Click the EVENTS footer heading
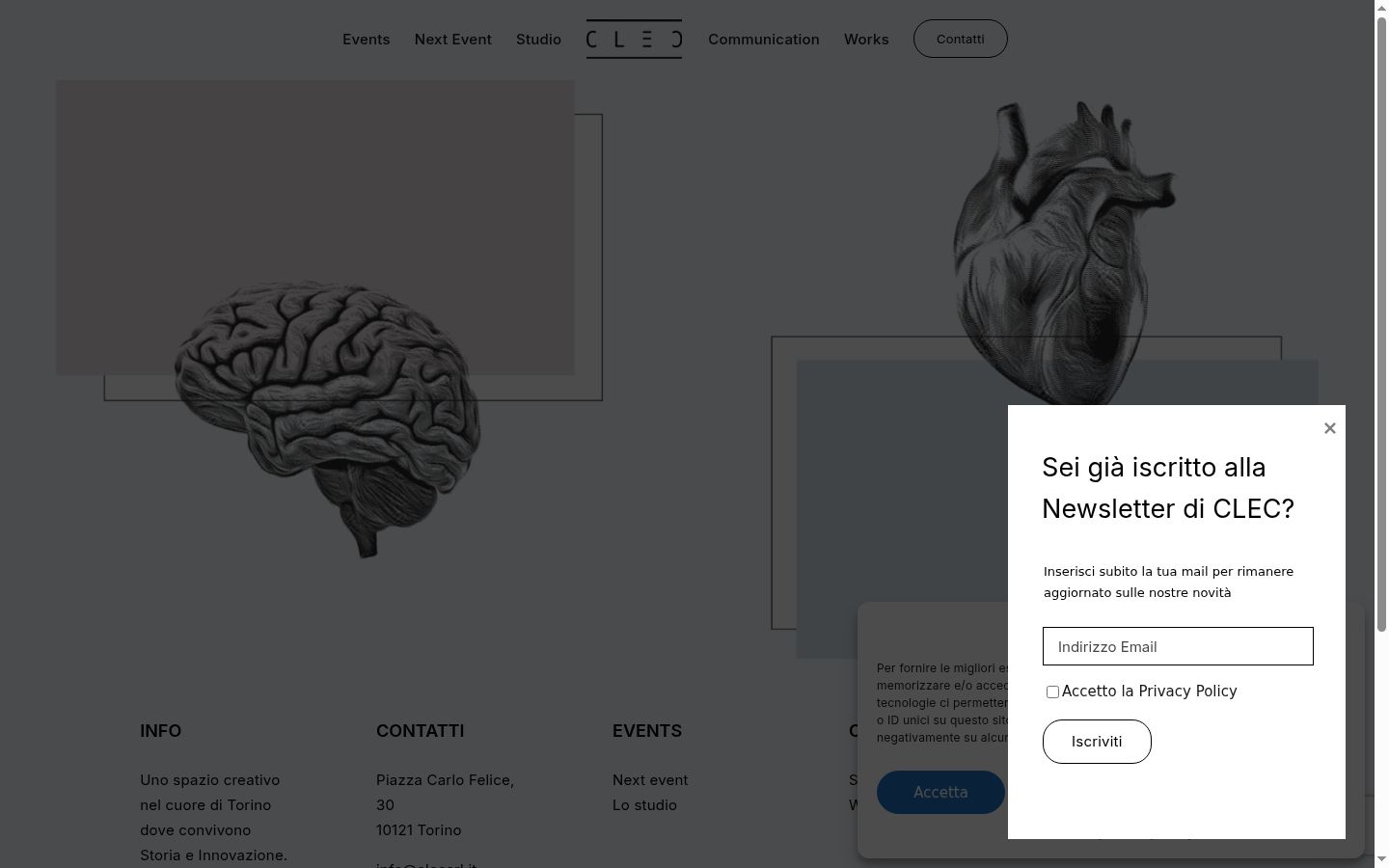 pos(647,731)
